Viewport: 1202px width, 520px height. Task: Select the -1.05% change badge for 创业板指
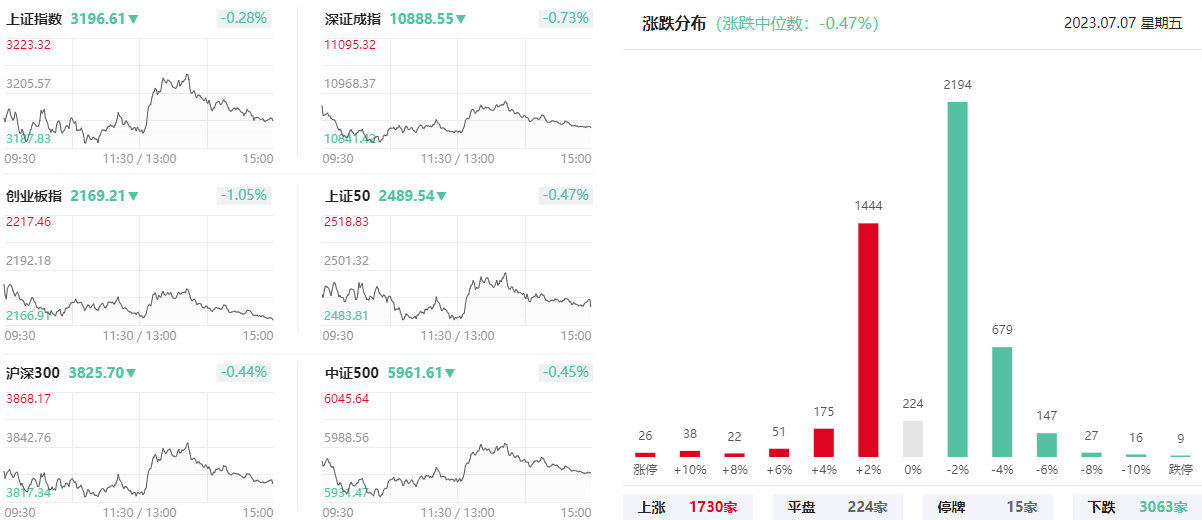pyautogui.click(x=244, y=195)
